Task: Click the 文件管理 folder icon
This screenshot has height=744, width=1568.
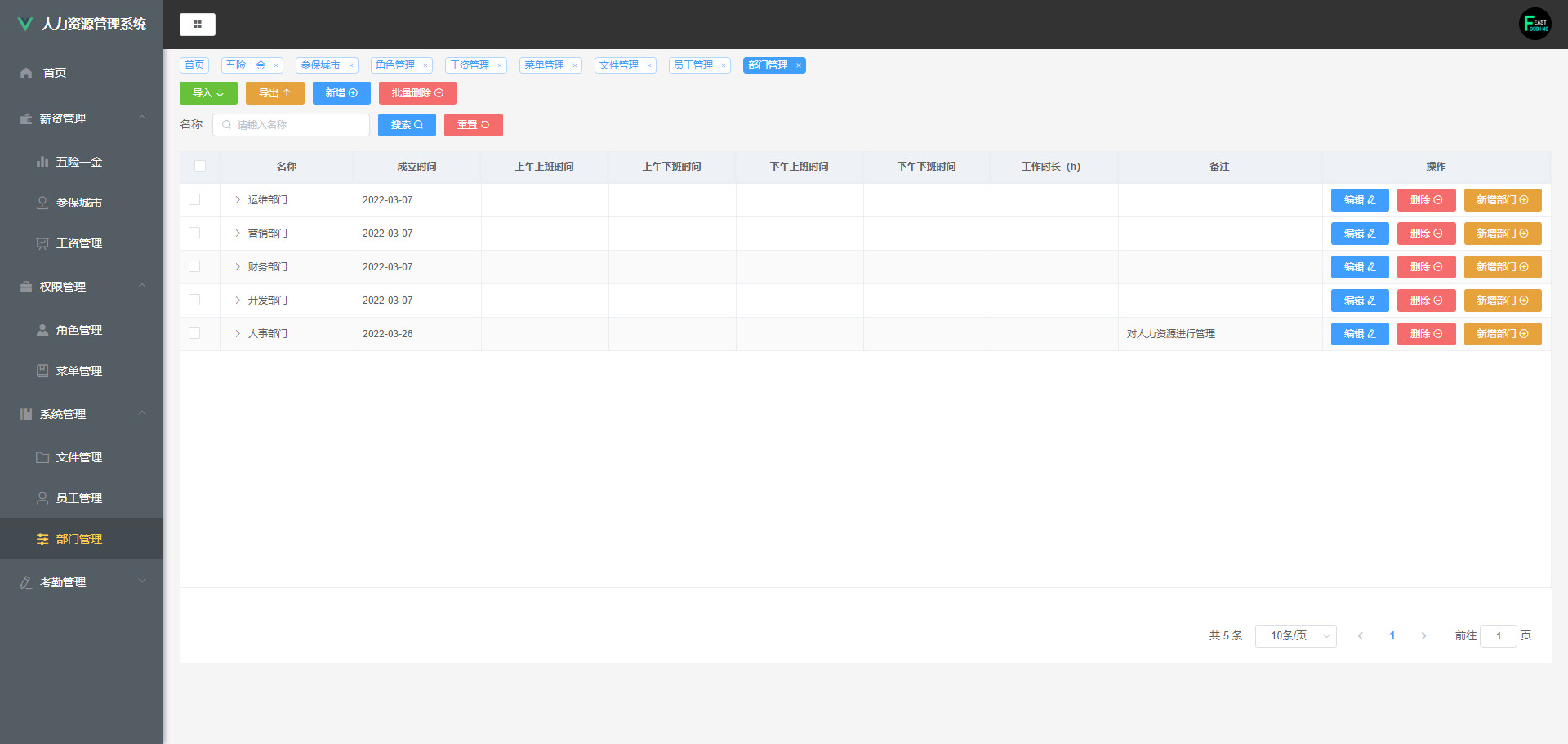Action: pos(42,457)
